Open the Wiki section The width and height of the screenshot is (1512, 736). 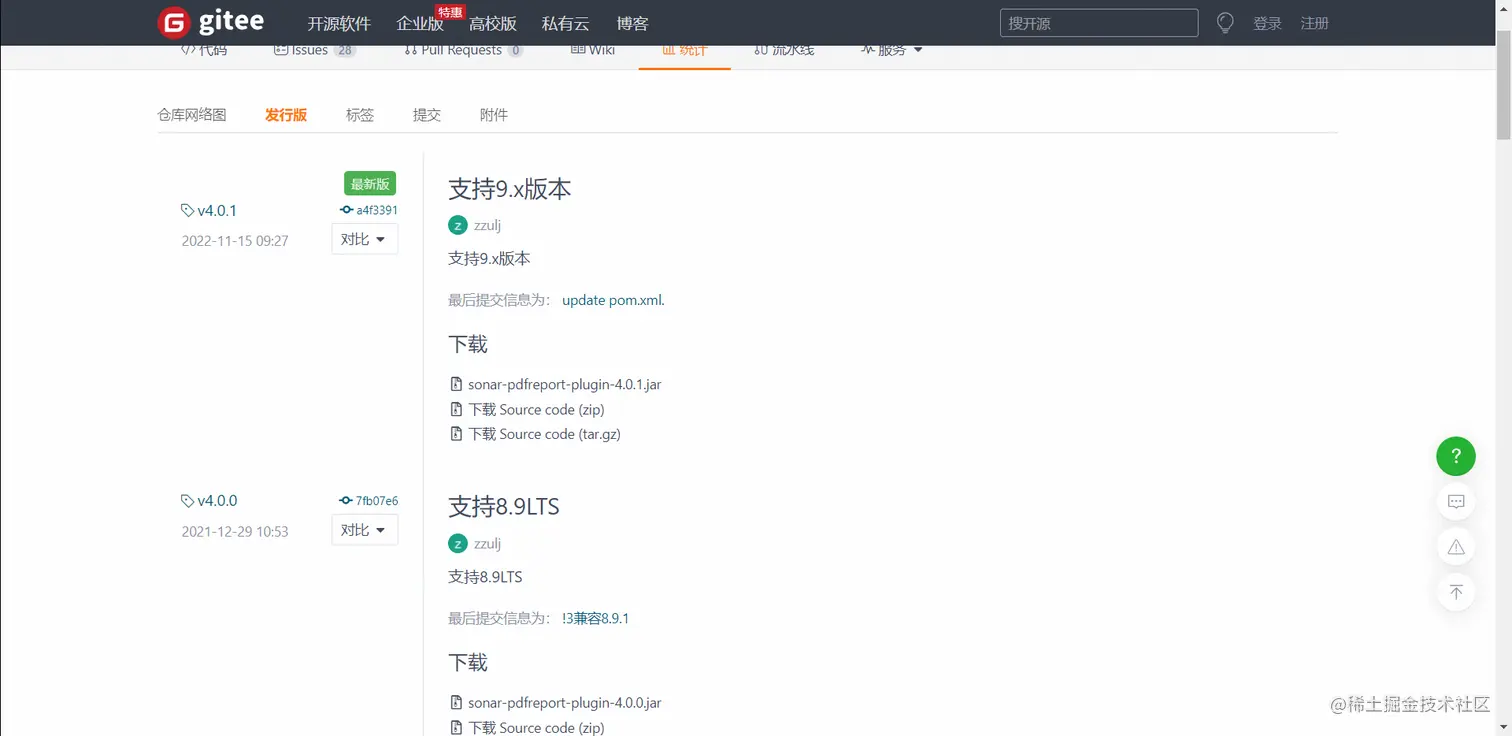[x=592, y=49]
